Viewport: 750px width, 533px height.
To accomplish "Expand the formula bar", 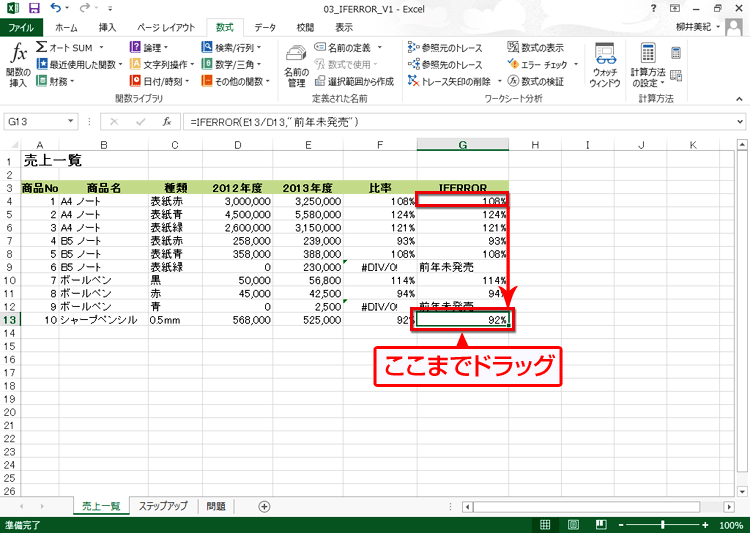I will point(740,122).
